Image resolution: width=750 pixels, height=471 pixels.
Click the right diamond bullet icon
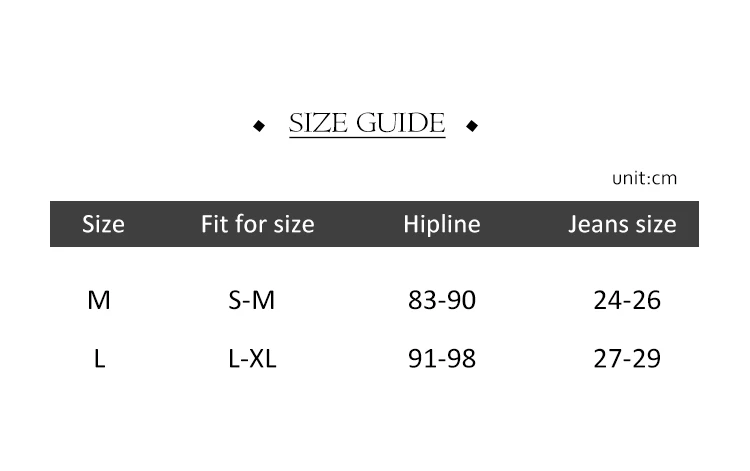coord(472,126)
